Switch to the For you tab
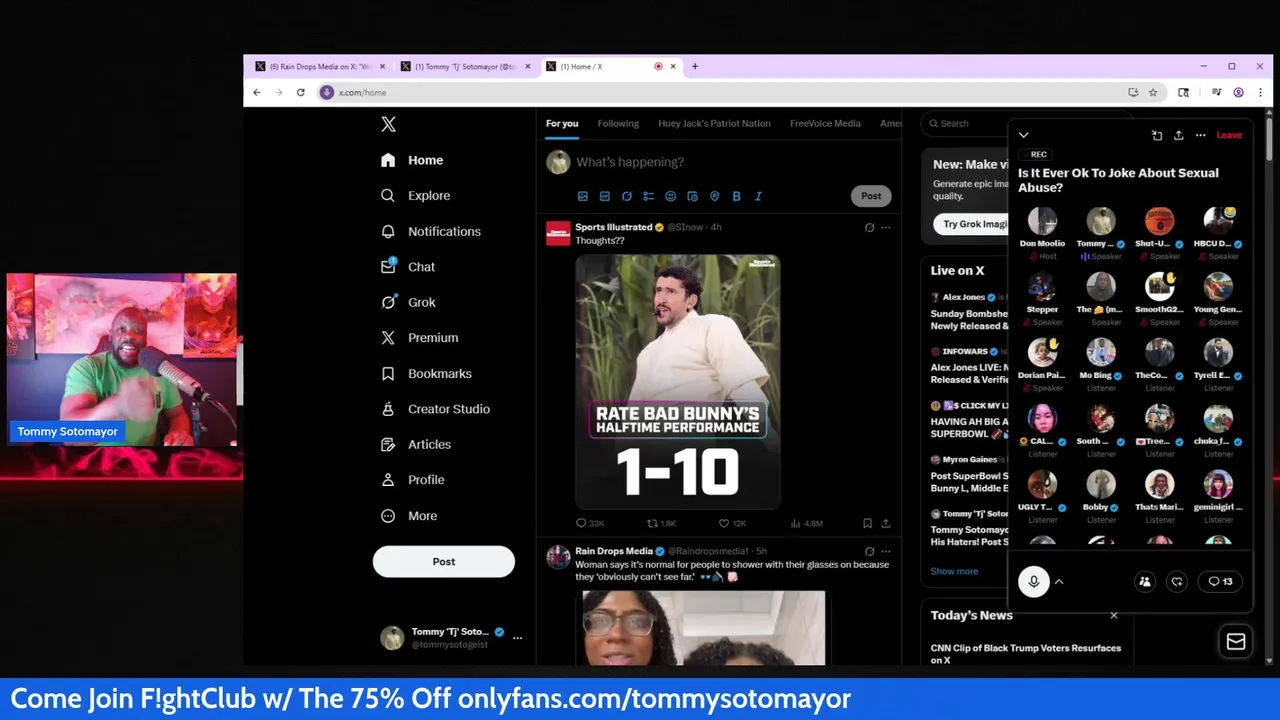Screen dimensions: 1280x720 click(x=562, y=123)
